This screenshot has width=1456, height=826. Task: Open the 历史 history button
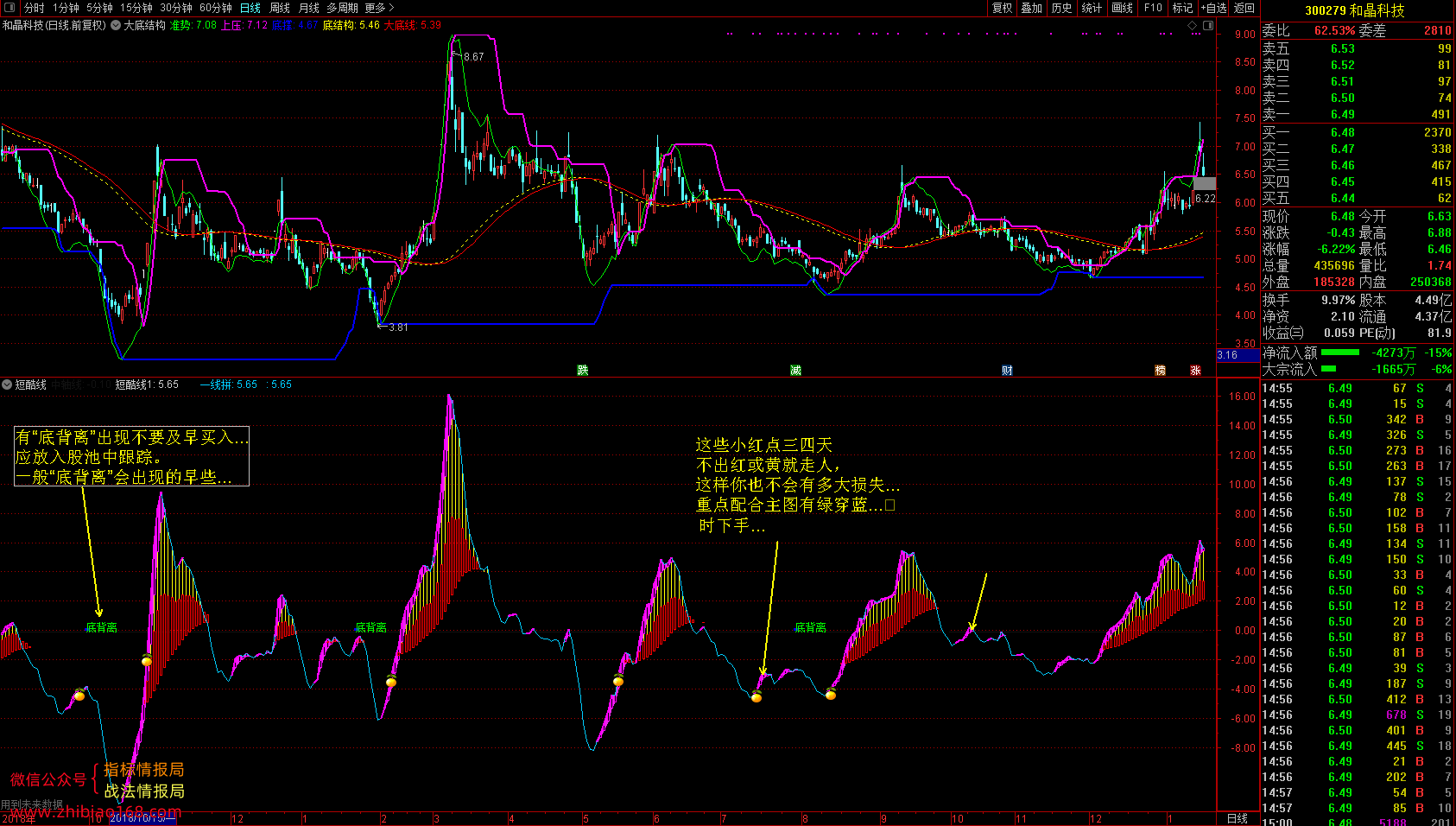coord(1061,8)
